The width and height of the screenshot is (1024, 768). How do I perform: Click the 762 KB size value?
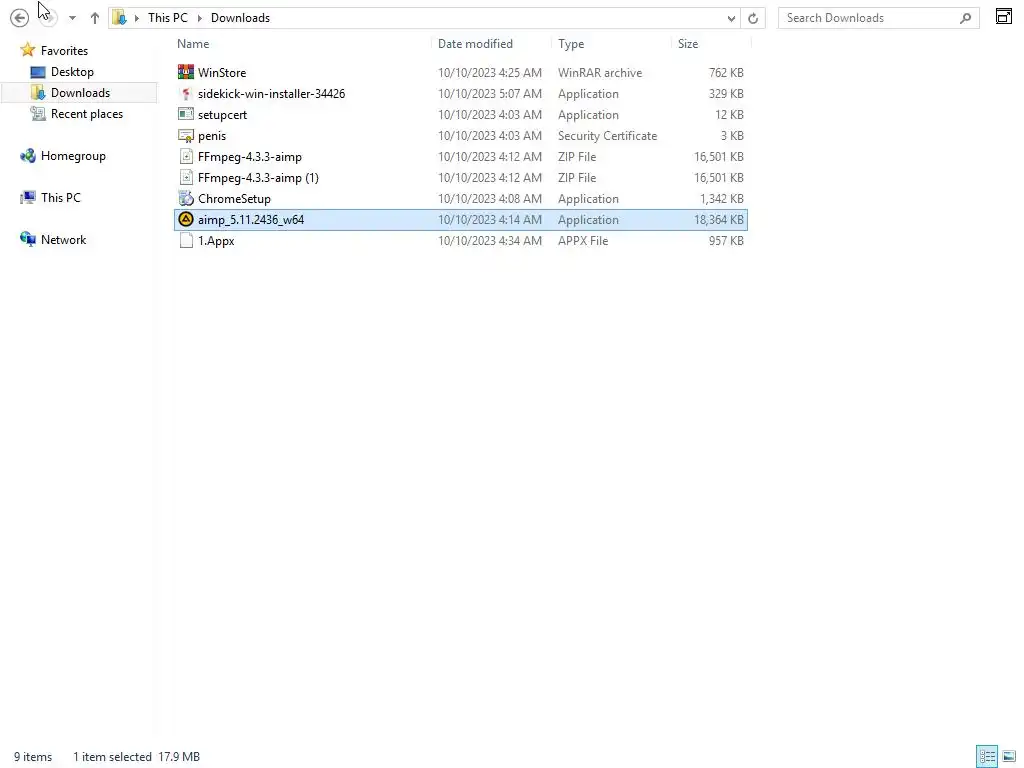click(726, 72)
